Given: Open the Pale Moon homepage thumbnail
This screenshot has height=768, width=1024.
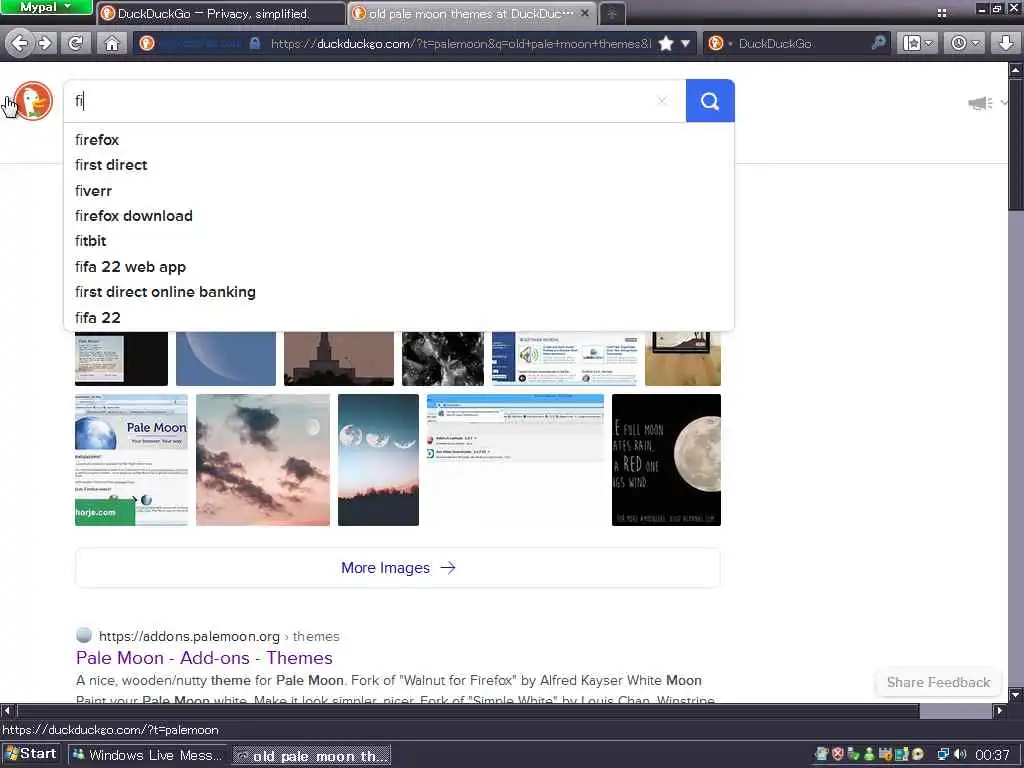Looking at the screenshot, I should point(131,460).
